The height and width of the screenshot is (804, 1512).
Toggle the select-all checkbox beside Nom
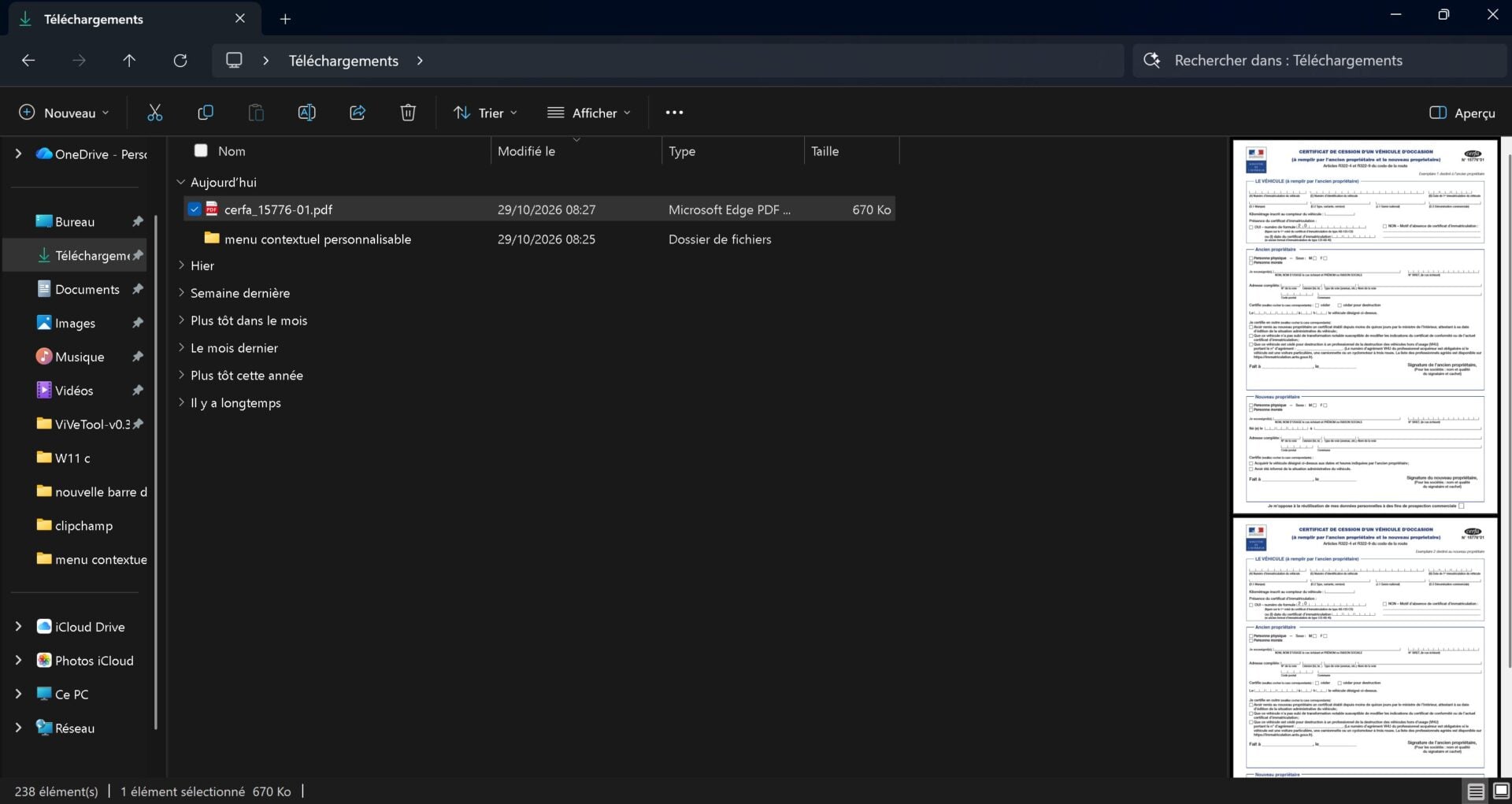(x=201, y=150)
